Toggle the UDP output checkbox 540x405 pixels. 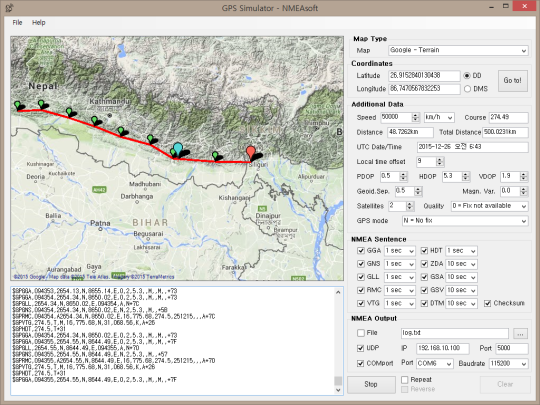click(x=361, y=348)
